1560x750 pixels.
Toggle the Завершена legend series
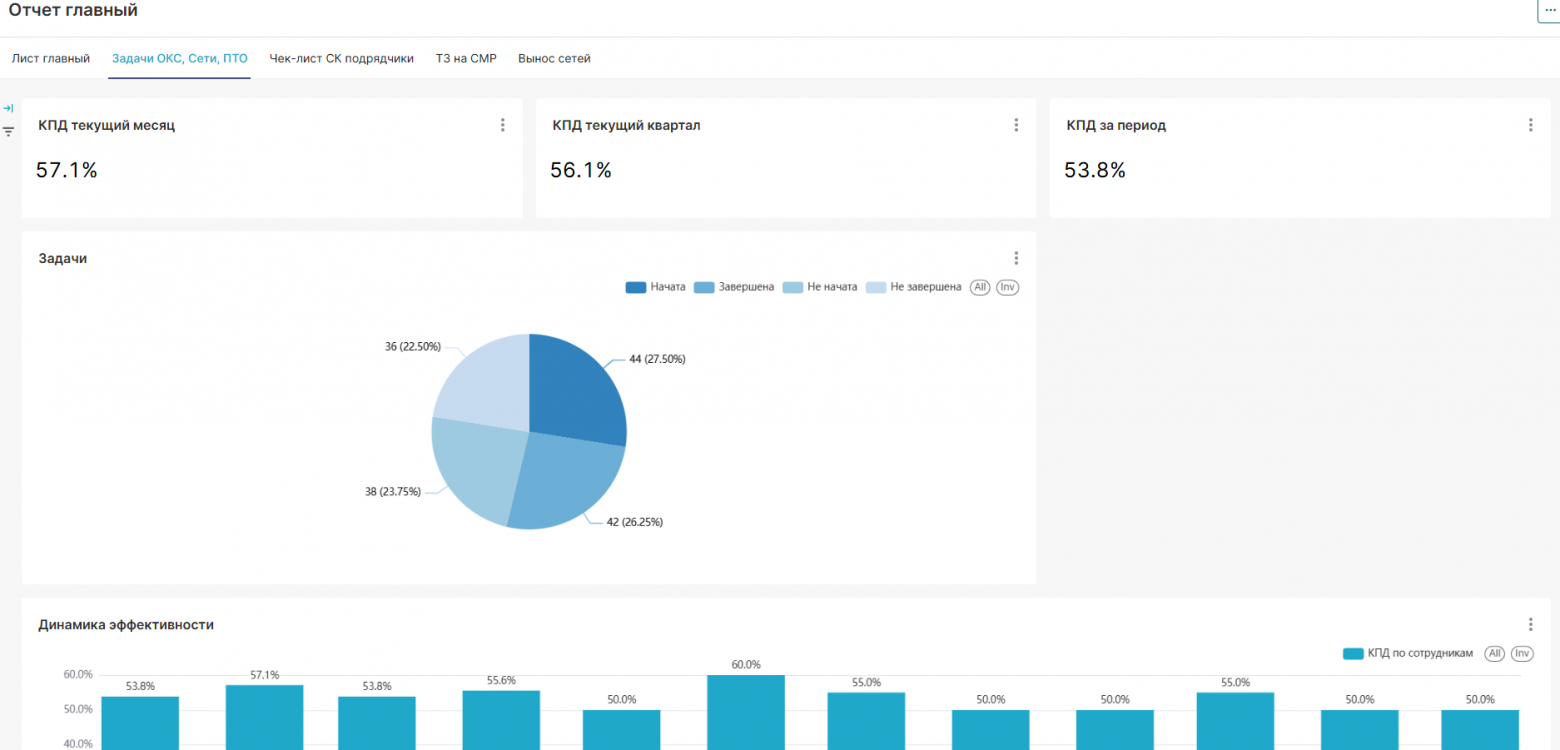tap(733, 287)
